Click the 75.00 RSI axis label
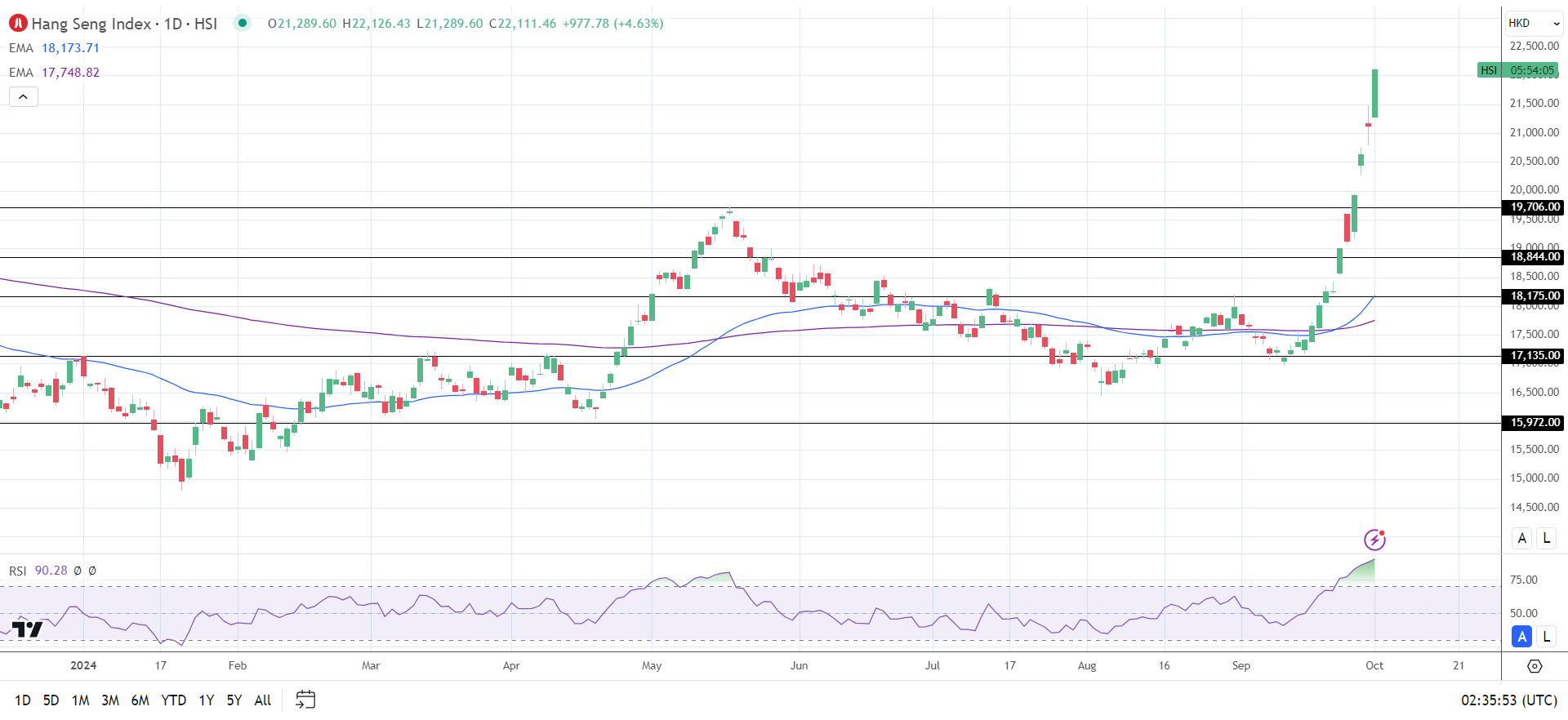The height and width of the screenshot is (720, 1568). (1524, 580)
